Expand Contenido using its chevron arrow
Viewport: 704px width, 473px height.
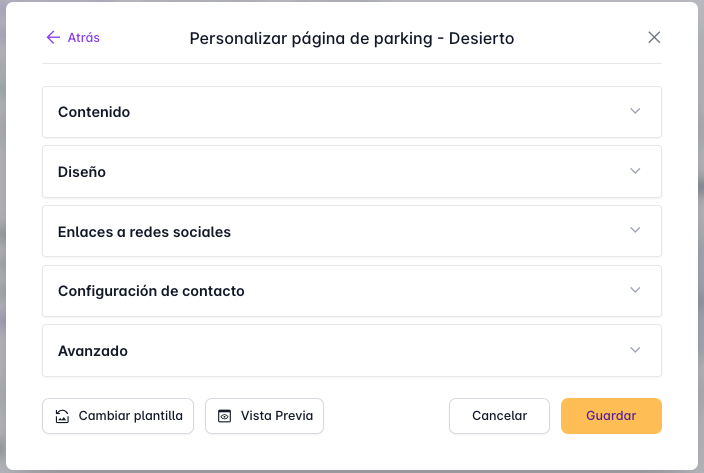tap(635, 111)
